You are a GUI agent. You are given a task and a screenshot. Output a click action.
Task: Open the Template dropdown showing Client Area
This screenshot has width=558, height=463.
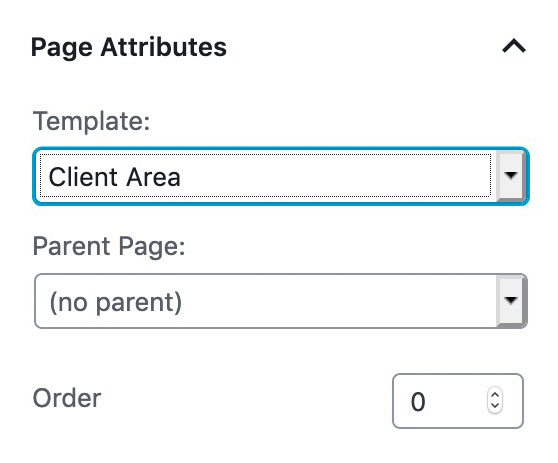click(x=281, y=176)
